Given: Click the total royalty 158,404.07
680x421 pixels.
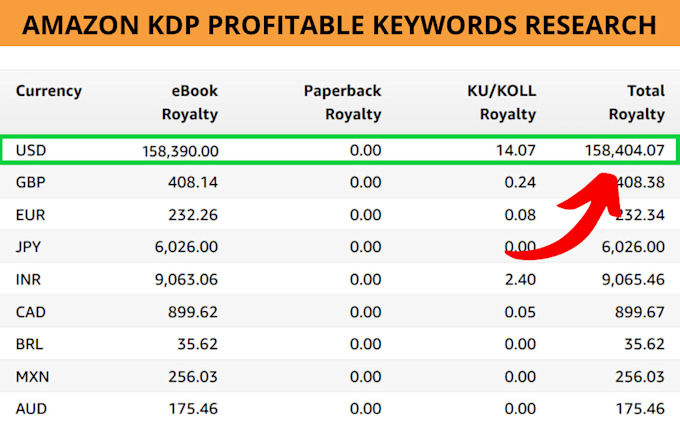Looking at the screenshot, I should click(624, 150).
